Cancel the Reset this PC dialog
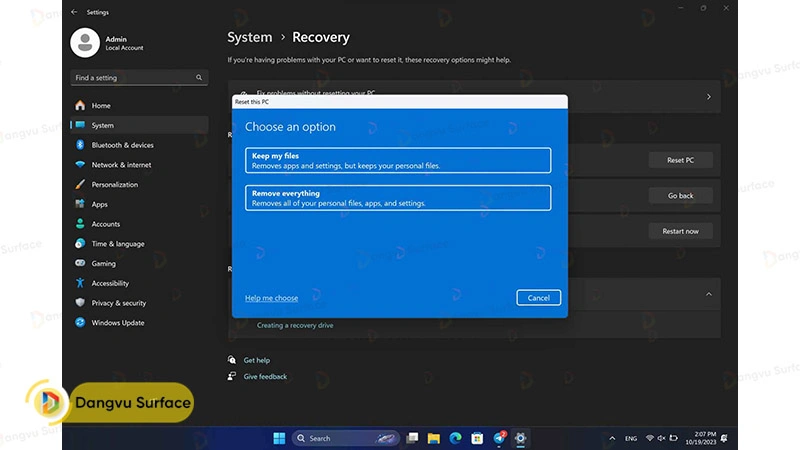Viewport: 800px width, 450px height. [x=538, y=298]
